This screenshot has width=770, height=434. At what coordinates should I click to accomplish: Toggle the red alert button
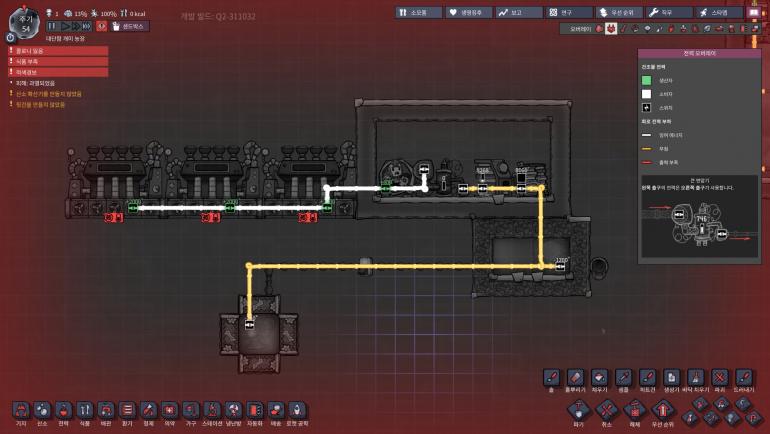point(102,26)
